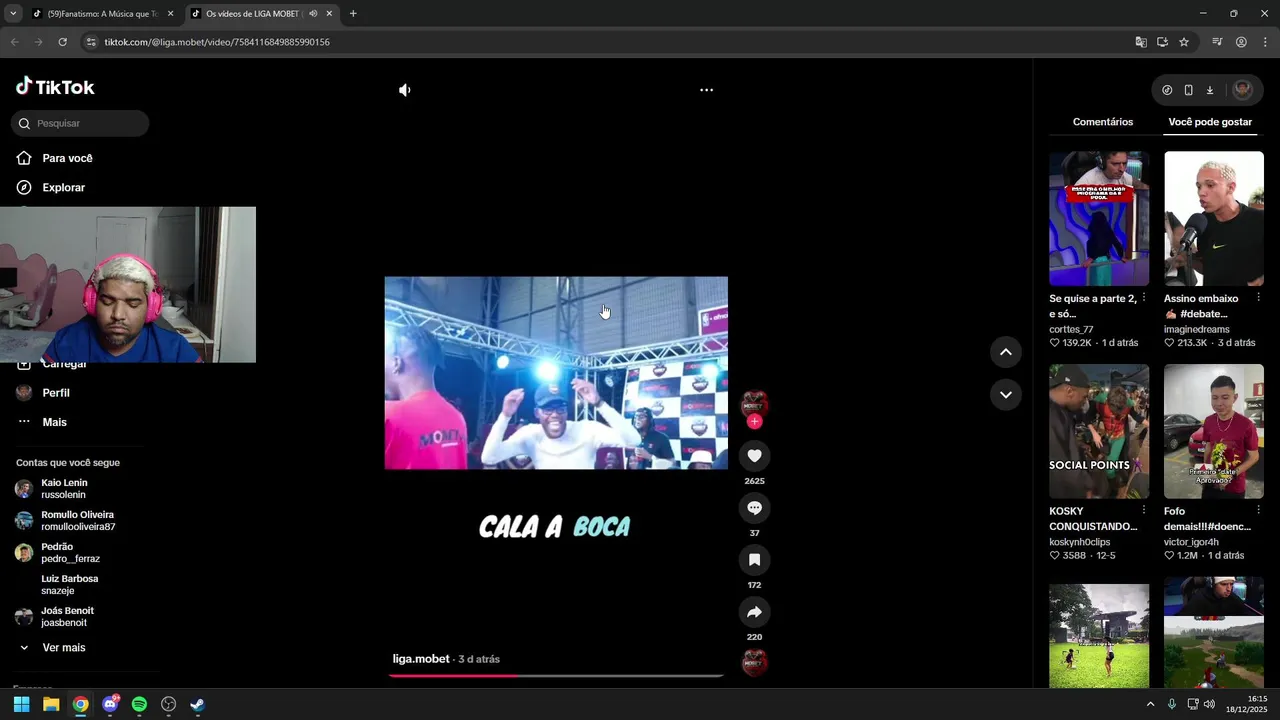Open the video's three-dot options menu
1280x720 pixels.
[x=706, y=90]
